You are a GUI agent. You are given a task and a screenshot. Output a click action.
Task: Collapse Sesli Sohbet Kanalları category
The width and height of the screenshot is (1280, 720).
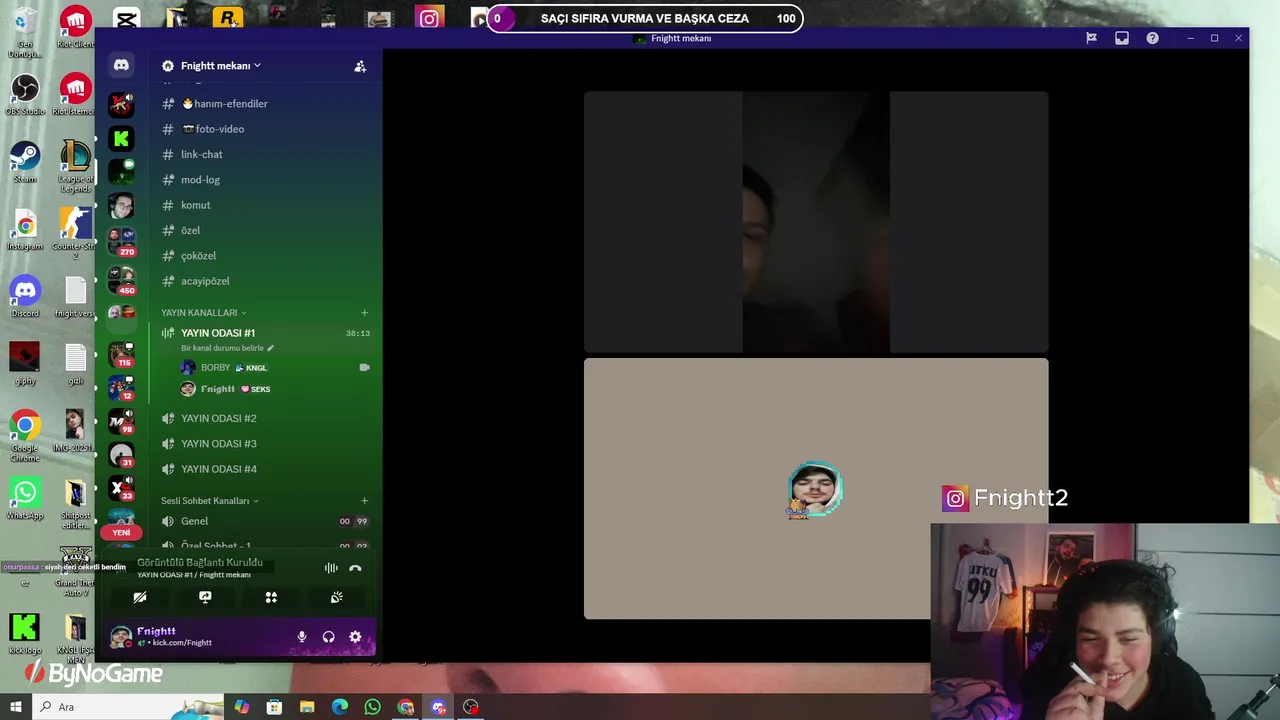coord(209,501)
